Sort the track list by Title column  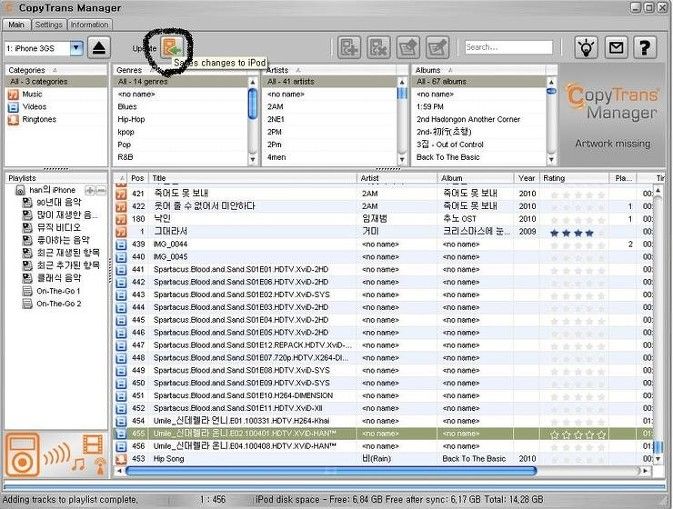pos(252,178)
